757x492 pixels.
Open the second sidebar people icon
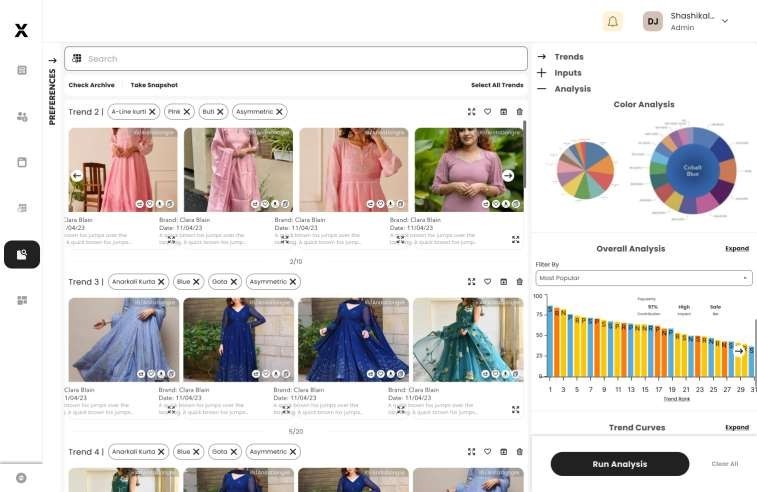click(22, 116)
